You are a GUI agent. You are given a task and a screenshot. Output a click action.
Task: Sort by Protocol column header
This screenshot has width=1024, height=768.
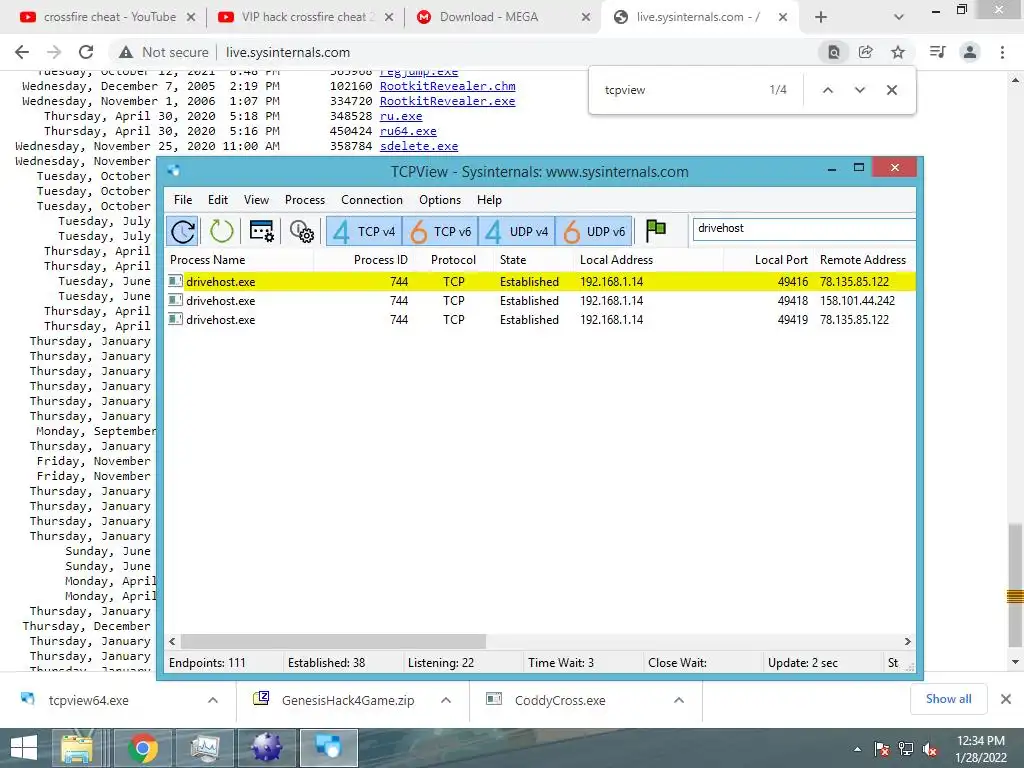(453, 260)
